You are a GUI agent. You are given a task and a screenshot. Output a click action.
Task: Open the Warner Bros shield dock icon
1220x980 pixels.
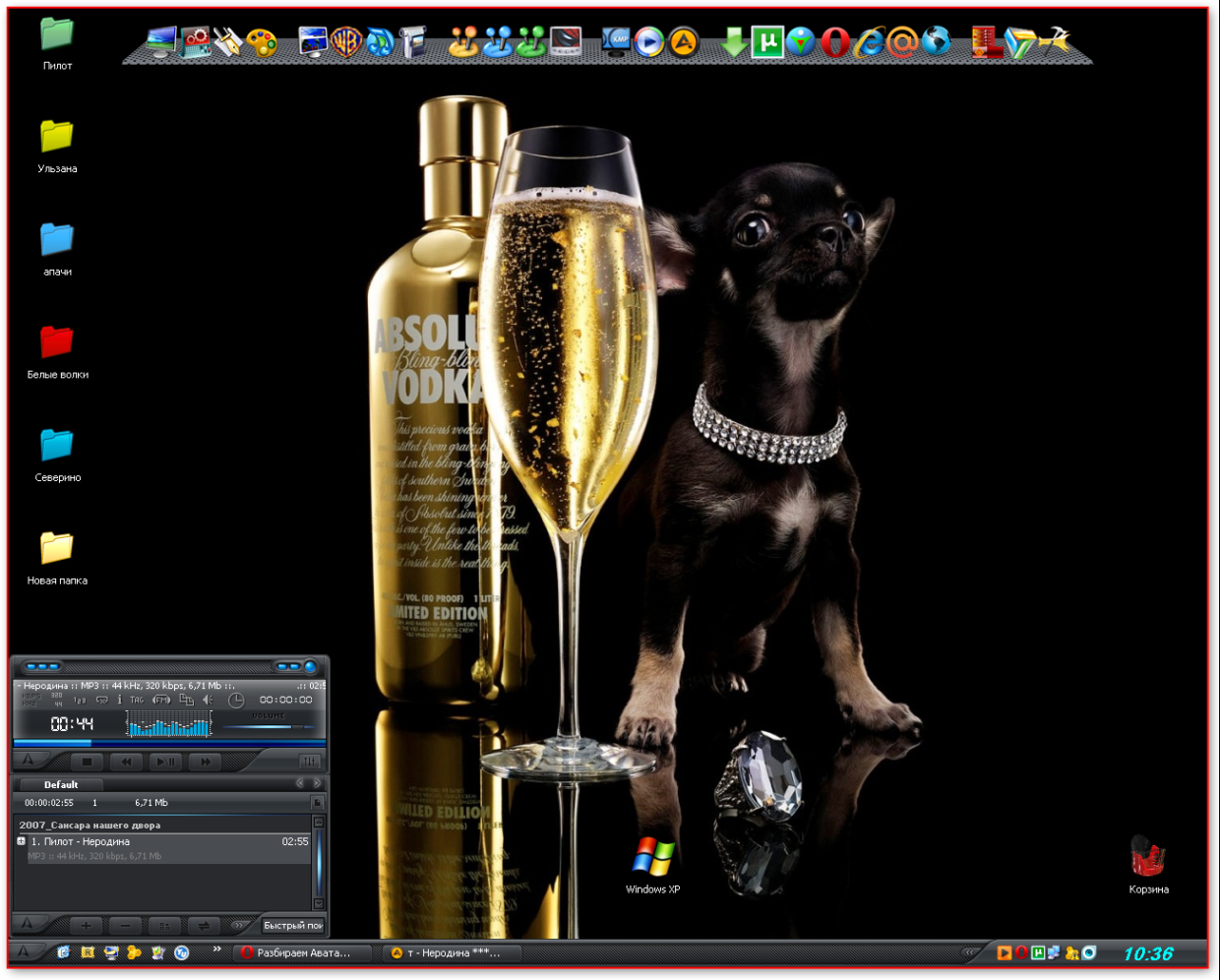point(345,42)
